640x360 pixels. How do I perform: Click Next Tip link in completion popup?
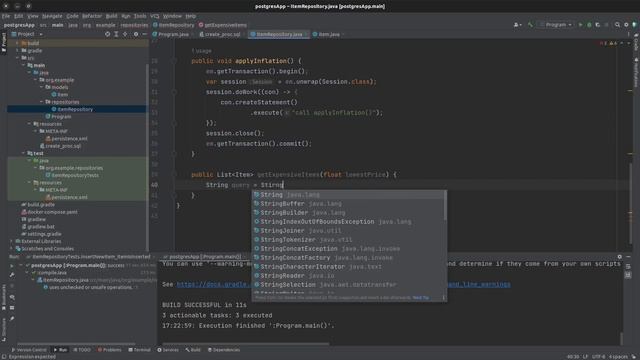tap(421, 298)
